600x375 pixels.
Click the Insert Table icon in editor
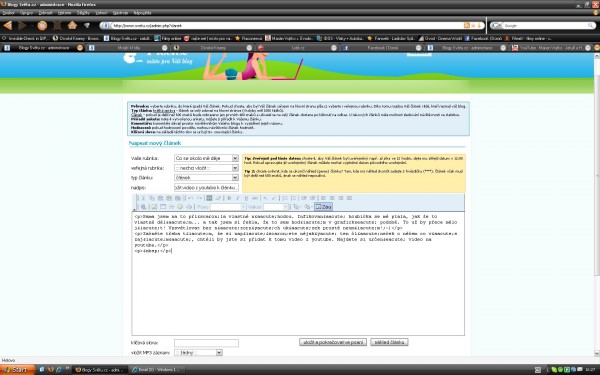coord(163,207)
